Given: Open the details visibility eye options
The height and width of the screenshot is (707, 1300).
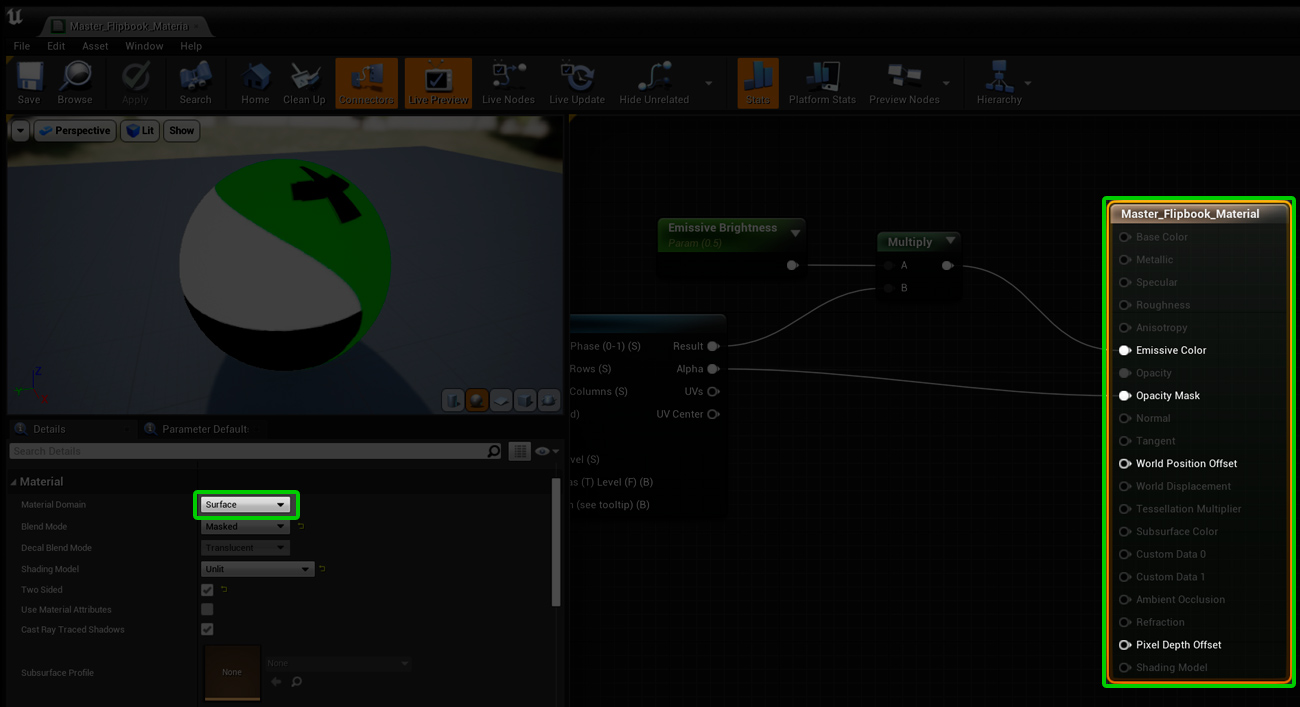Looking at the screenshot, I should point(547,451).
